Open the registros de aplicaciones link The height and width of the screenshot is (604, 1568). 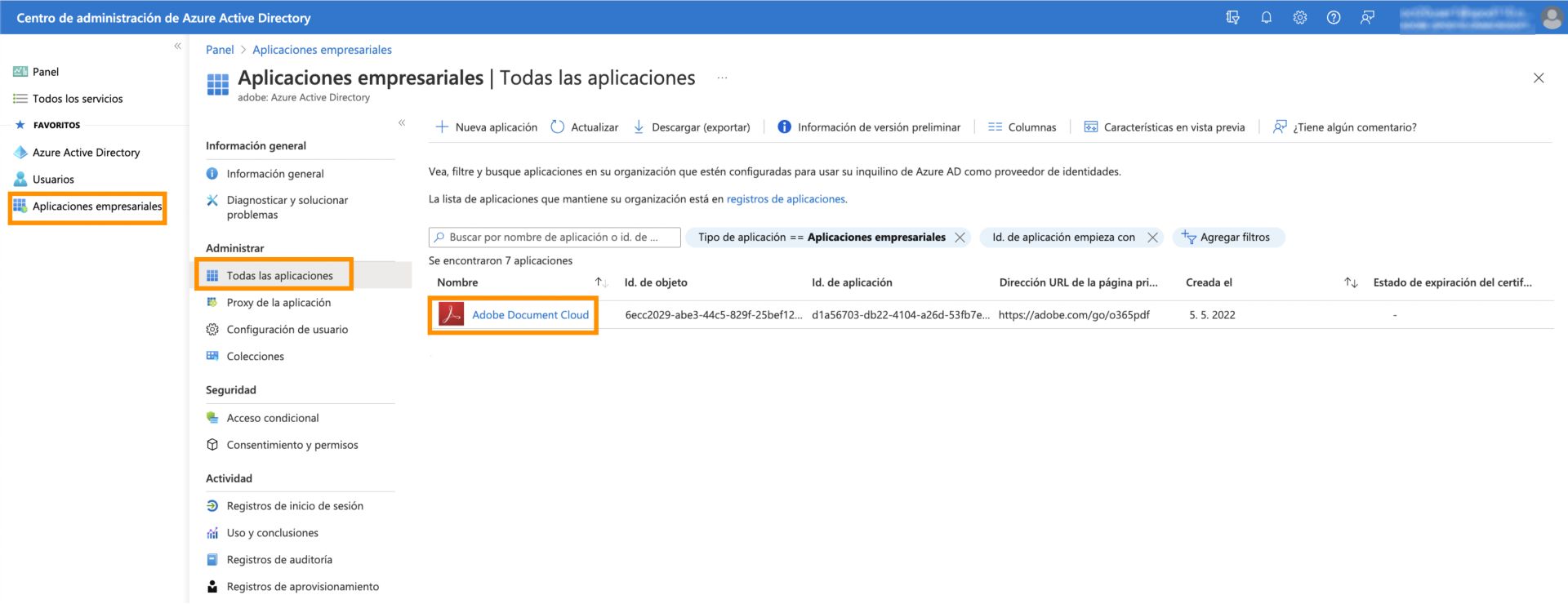[786, 199]
